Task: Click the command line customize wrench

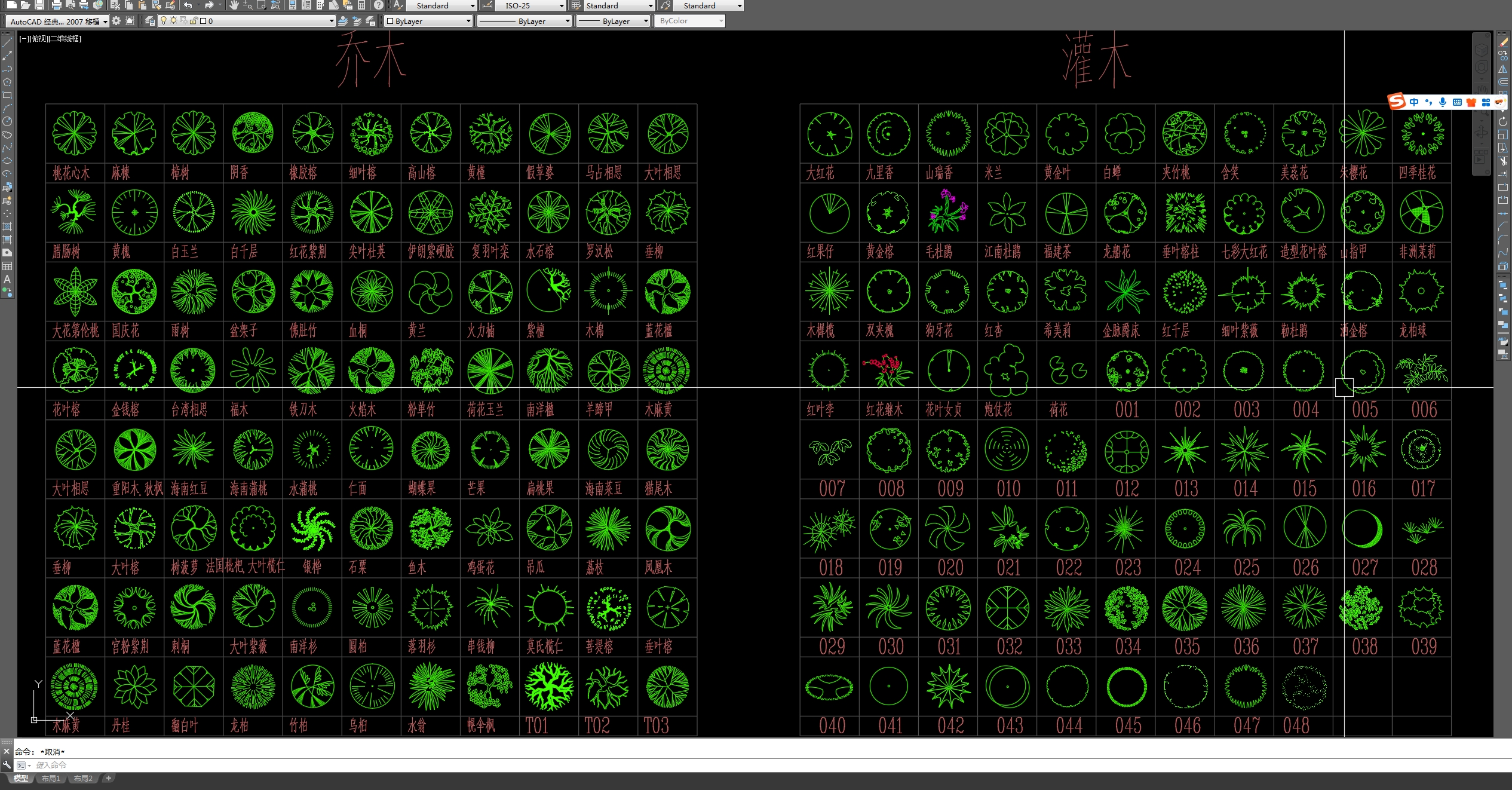Action: pos(7,764)
